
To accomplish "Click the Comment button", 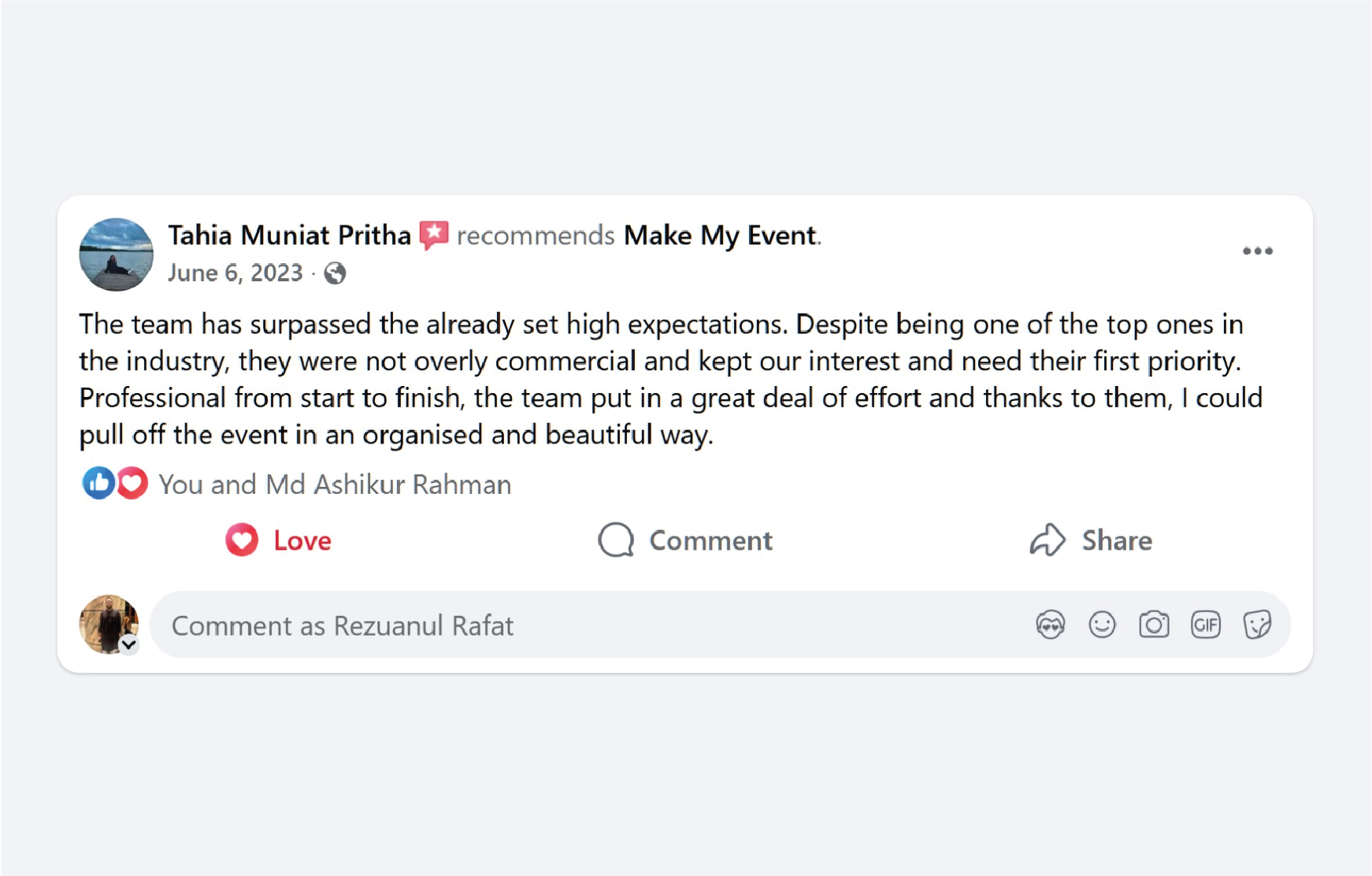I will [685, 540].
